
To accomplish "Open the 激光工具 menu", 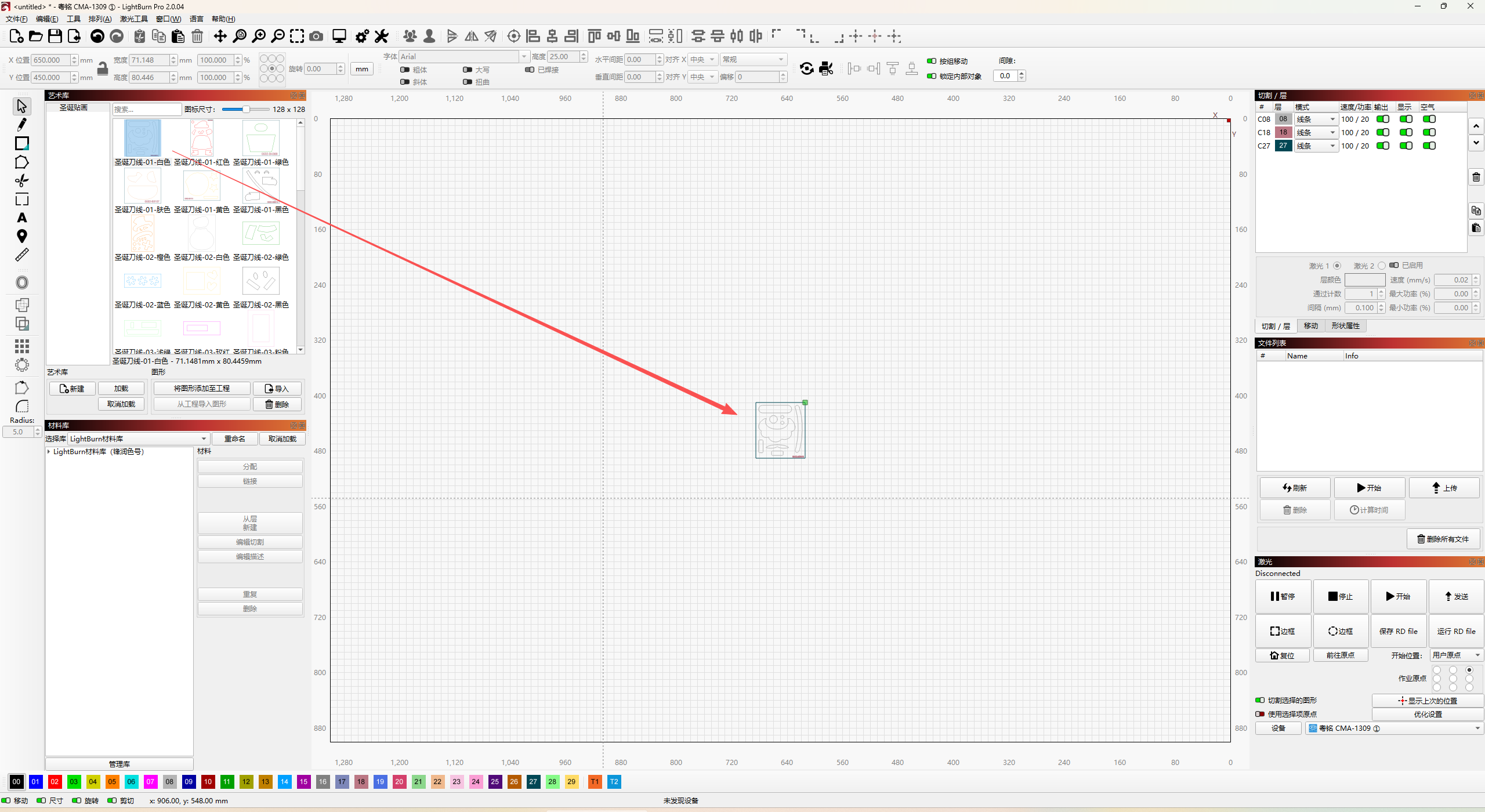I will click(133, 19).
